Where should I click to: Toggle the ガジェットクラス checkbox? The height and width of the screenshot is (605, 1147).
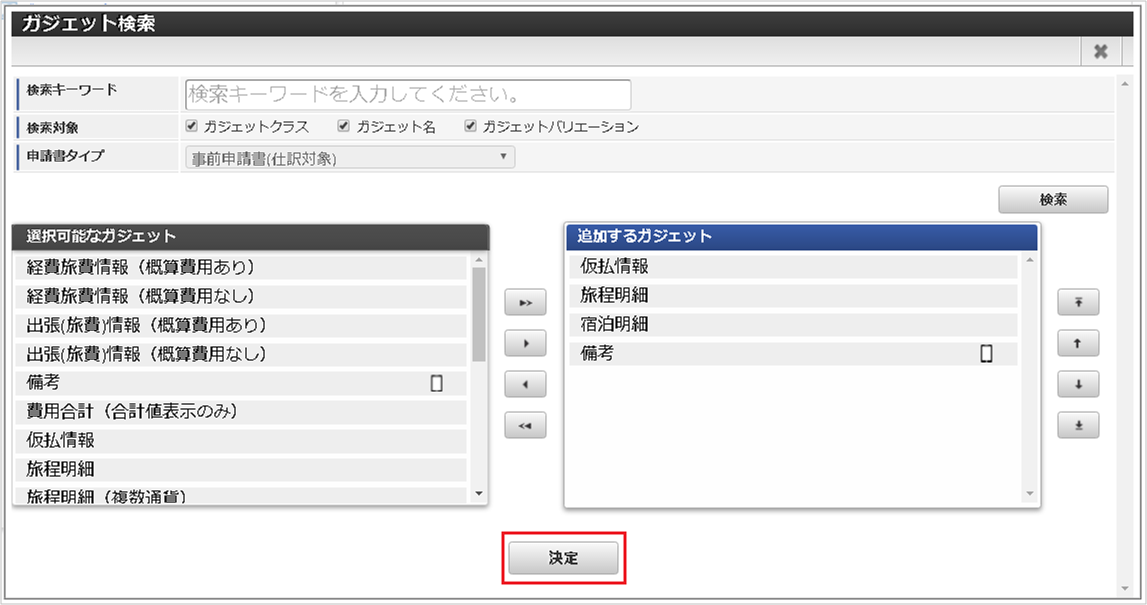pos(192,126)
